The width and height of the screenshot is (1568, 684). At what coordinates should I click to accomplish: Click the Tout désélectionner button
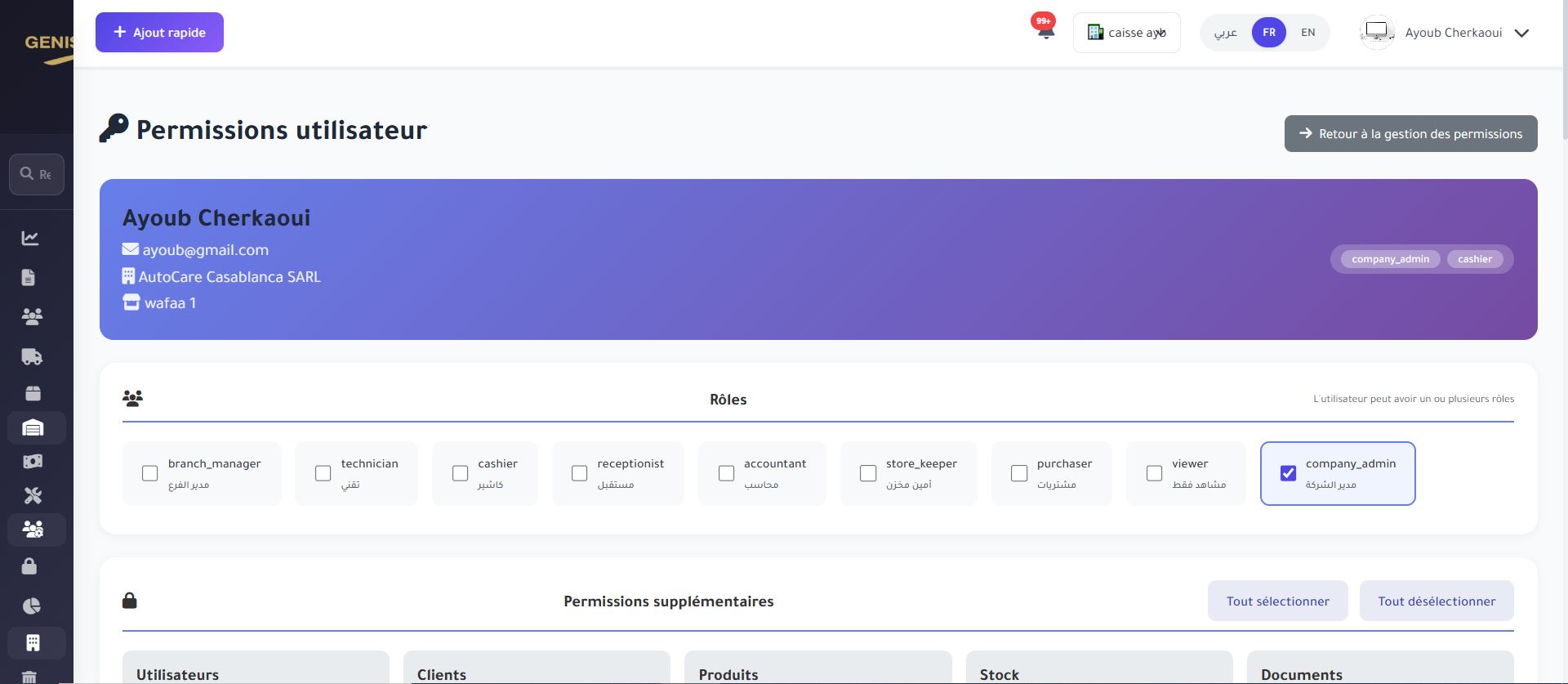click(x=1437, y=601)
